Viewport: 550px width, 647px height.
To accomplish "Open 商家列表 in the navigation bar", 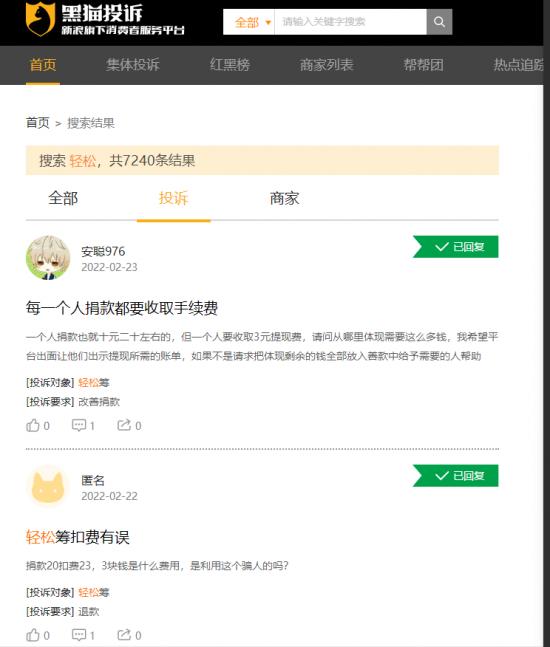I will (326, 65).
